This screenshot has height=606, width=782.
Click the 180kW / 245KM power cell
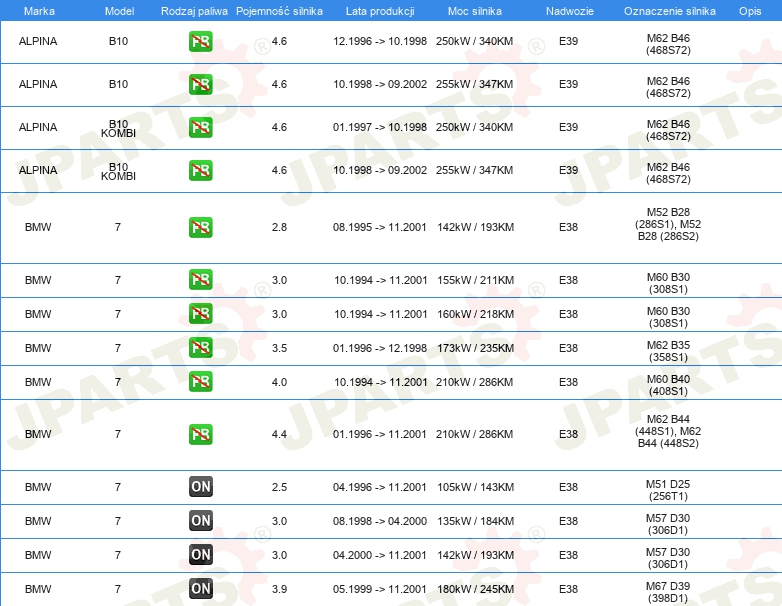[474, 589]
